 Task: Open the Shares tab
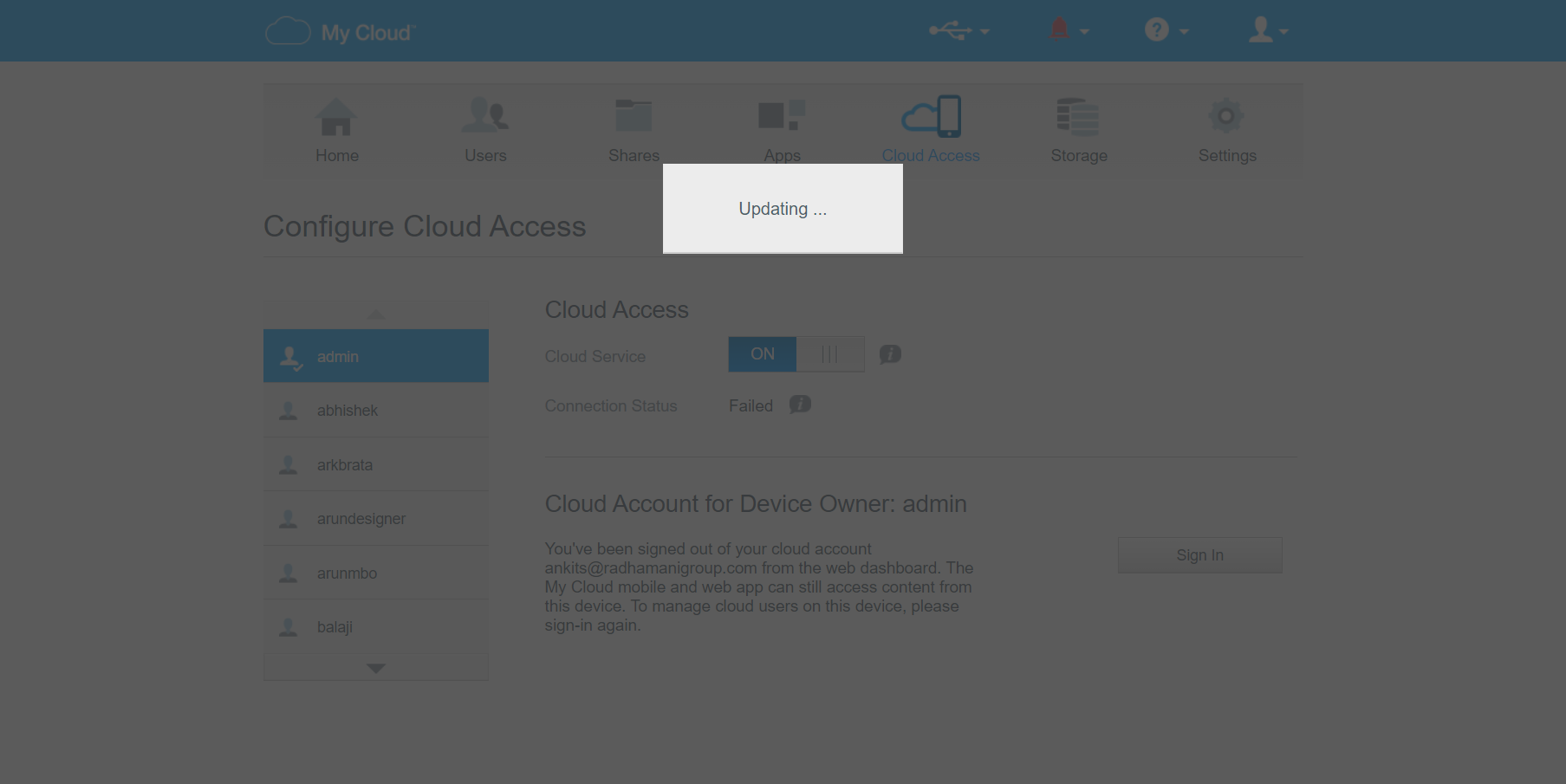click(634, 130)
